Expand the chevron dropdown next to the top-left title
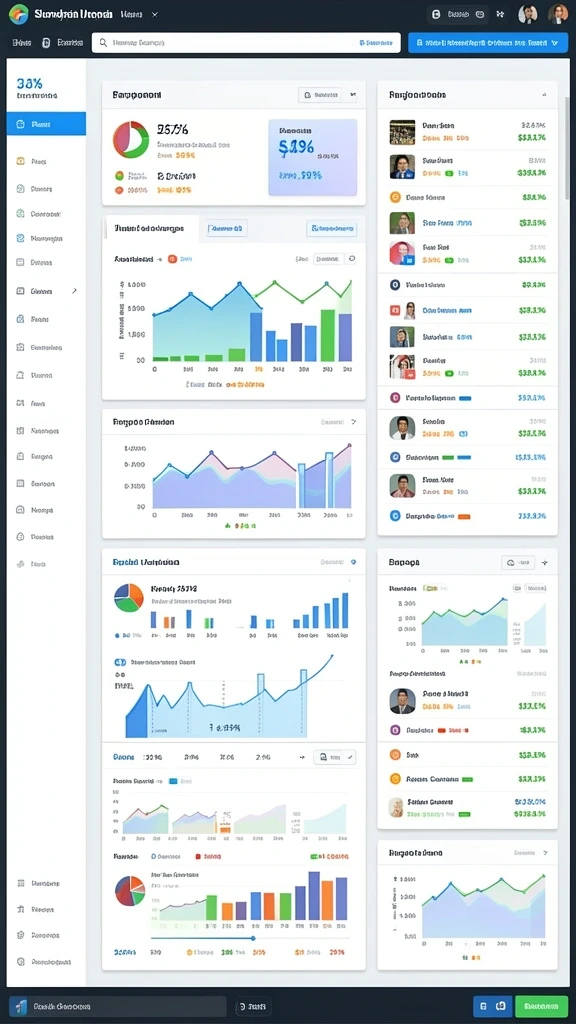Image resolution: width=576 pixels, height=1024 pixels. coord(155,14)
